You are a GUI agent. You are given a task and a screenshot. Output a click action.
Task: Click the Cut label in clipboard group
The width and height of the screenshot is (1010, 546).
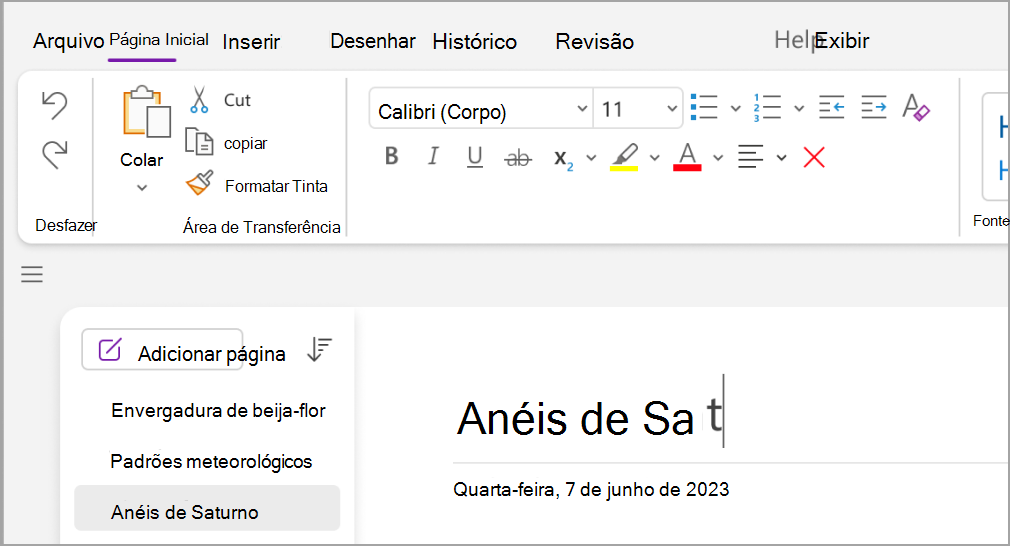[237, 100]
